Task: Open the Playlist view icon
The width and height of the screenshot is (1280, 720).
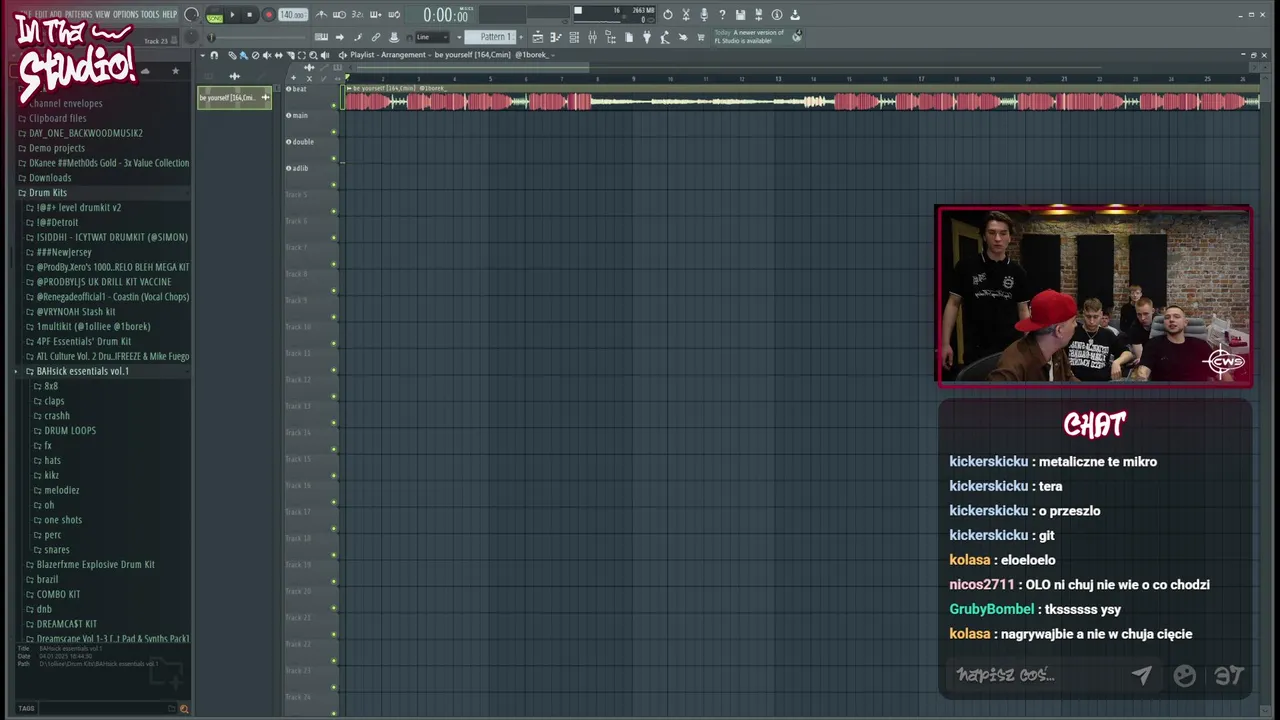Action: (x=537, y=37)
